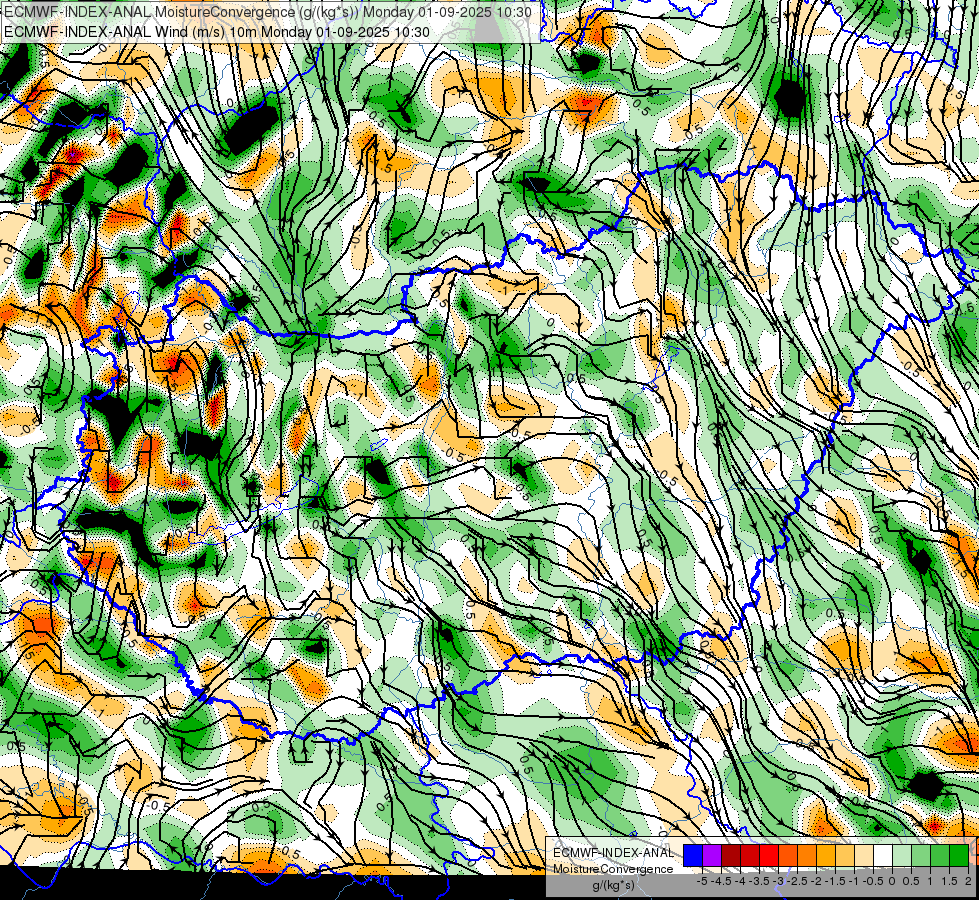This screenshot has height=900, width=979.
Task: Click the '1.5' positive tick label on the legend
Action: (950, 881)
